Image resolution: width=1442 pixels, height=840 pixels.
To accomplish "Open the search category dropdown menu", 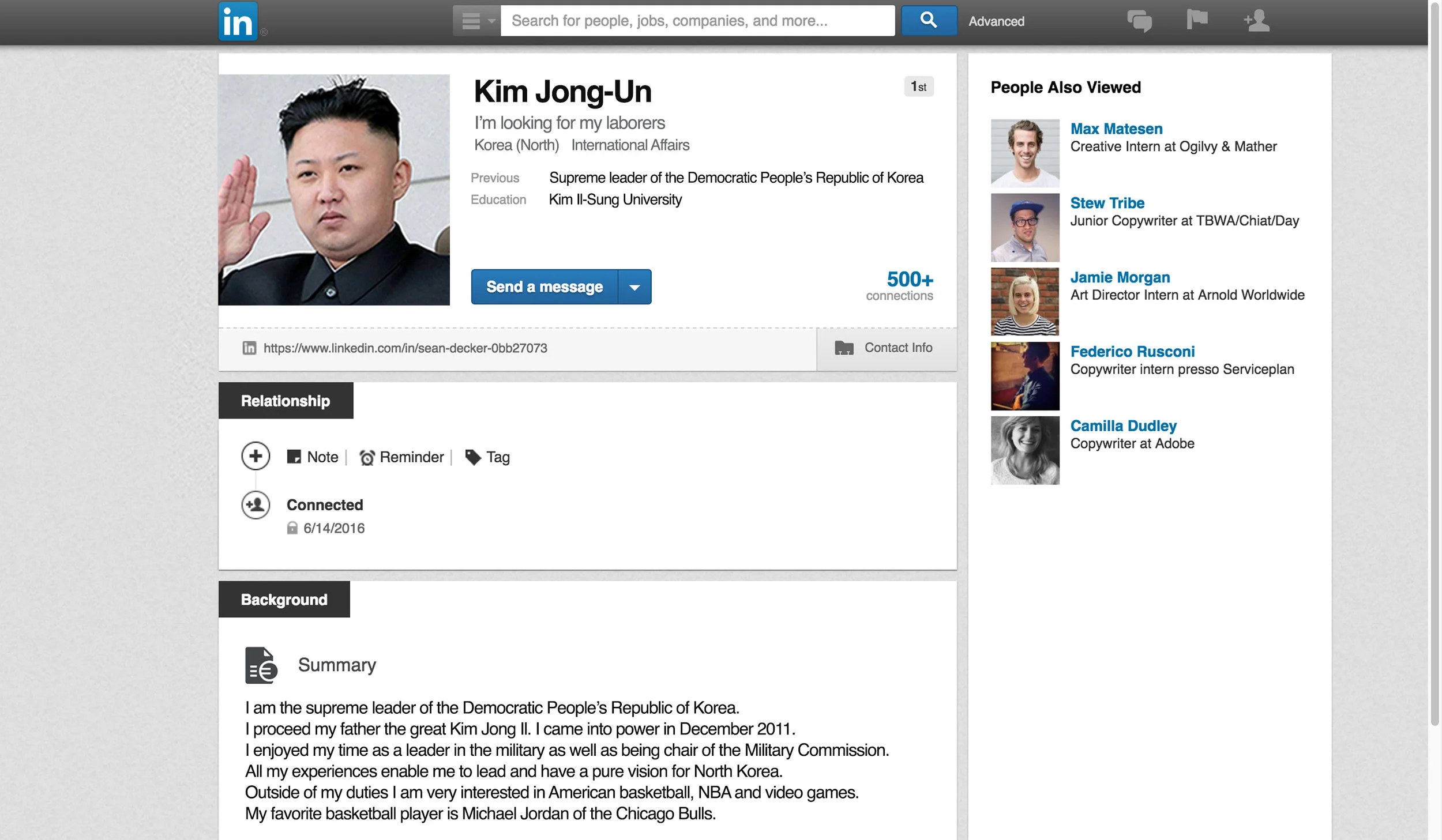I will [x=477, y=21].
